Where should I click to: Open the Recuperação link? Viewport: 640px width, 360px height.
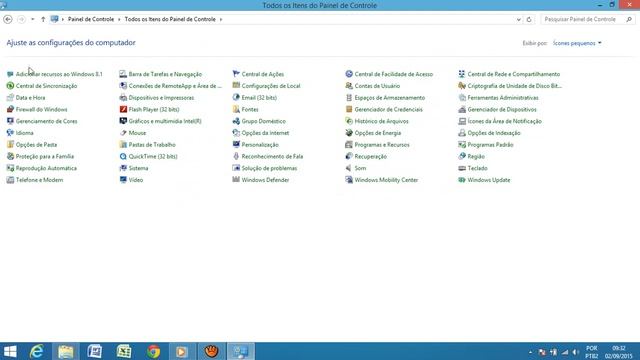click(x=371, y=156)
